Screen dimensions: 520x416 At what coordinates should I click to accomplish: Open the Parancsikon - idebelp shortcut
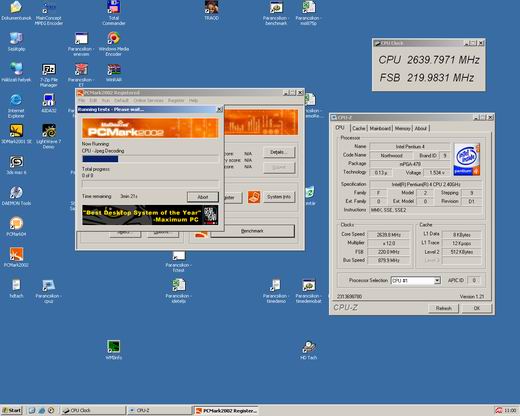179,291
